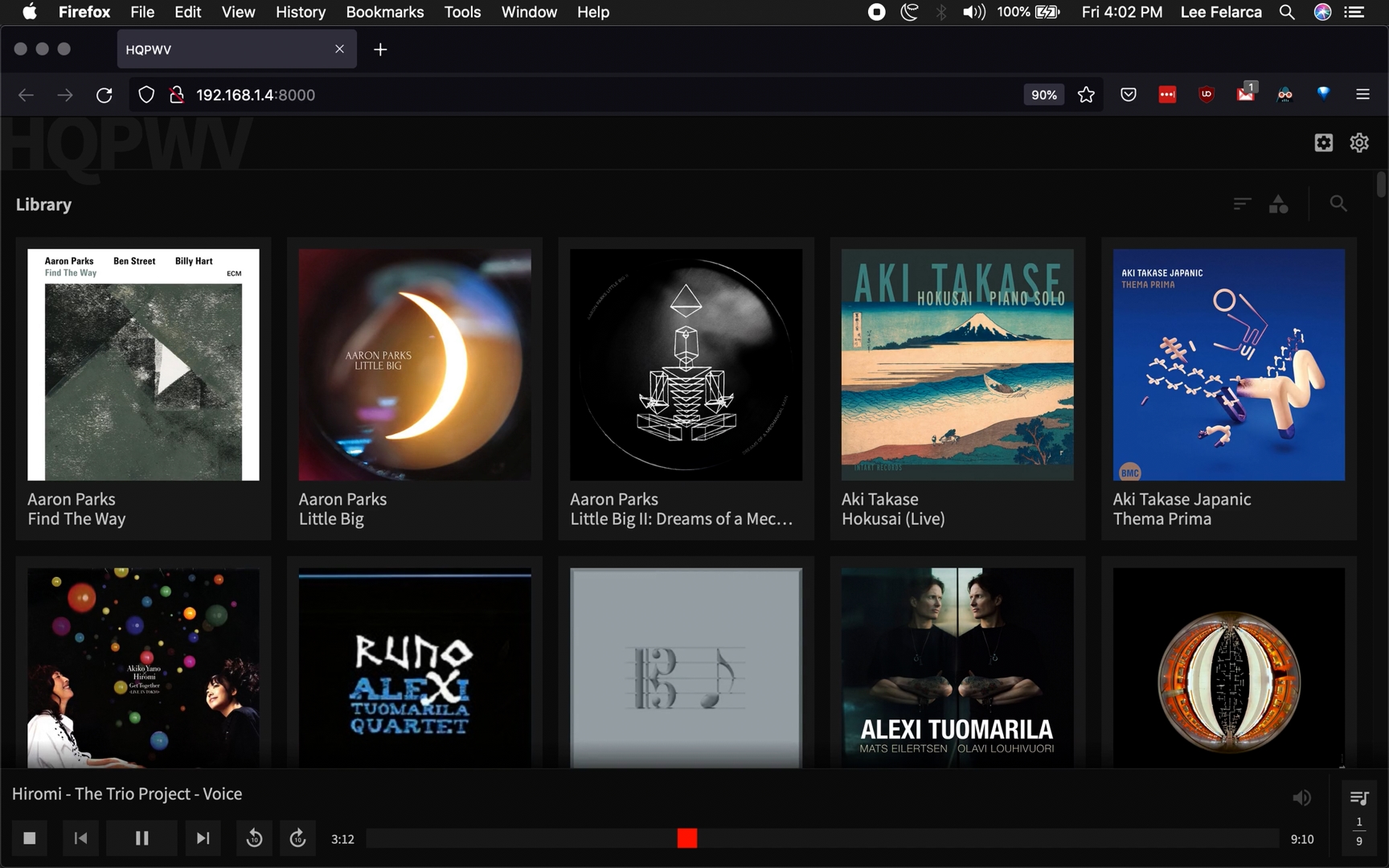Open the uBlock Origin extension
The height and width of the screenshot is (868, 1389).
pos(1206,95)
